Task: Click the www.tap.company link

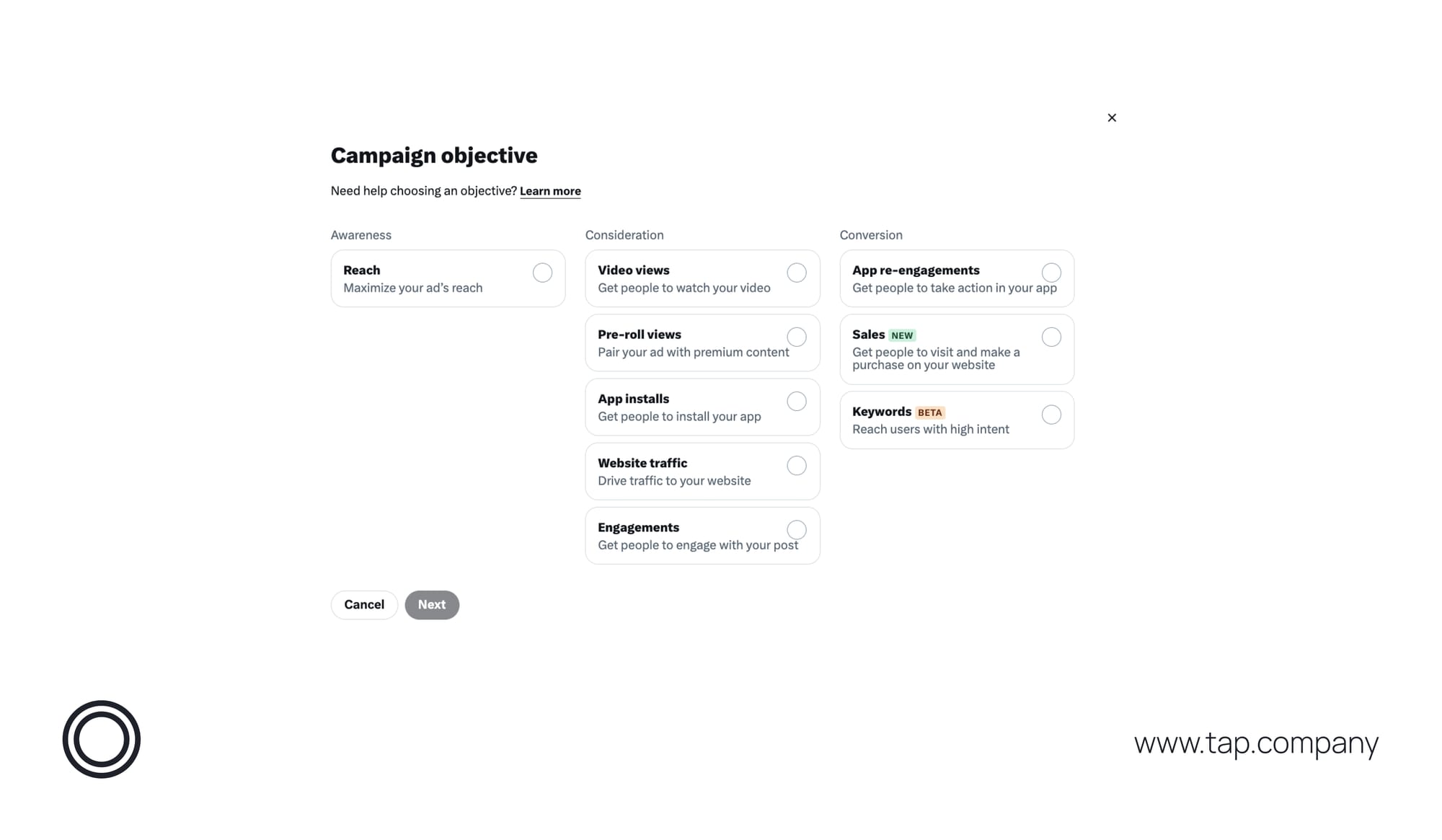Action: [1256, 743]
